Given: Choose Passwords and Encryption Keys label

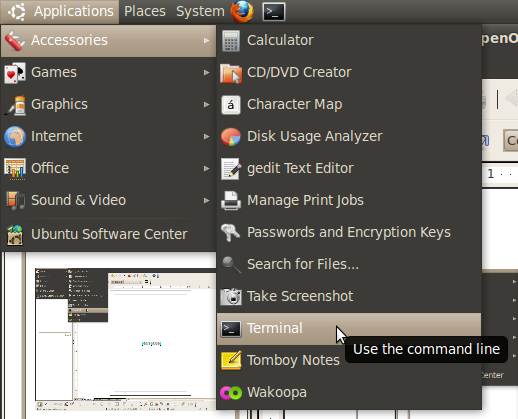Looking at the screenshot, I should click(x=349, y=232).
